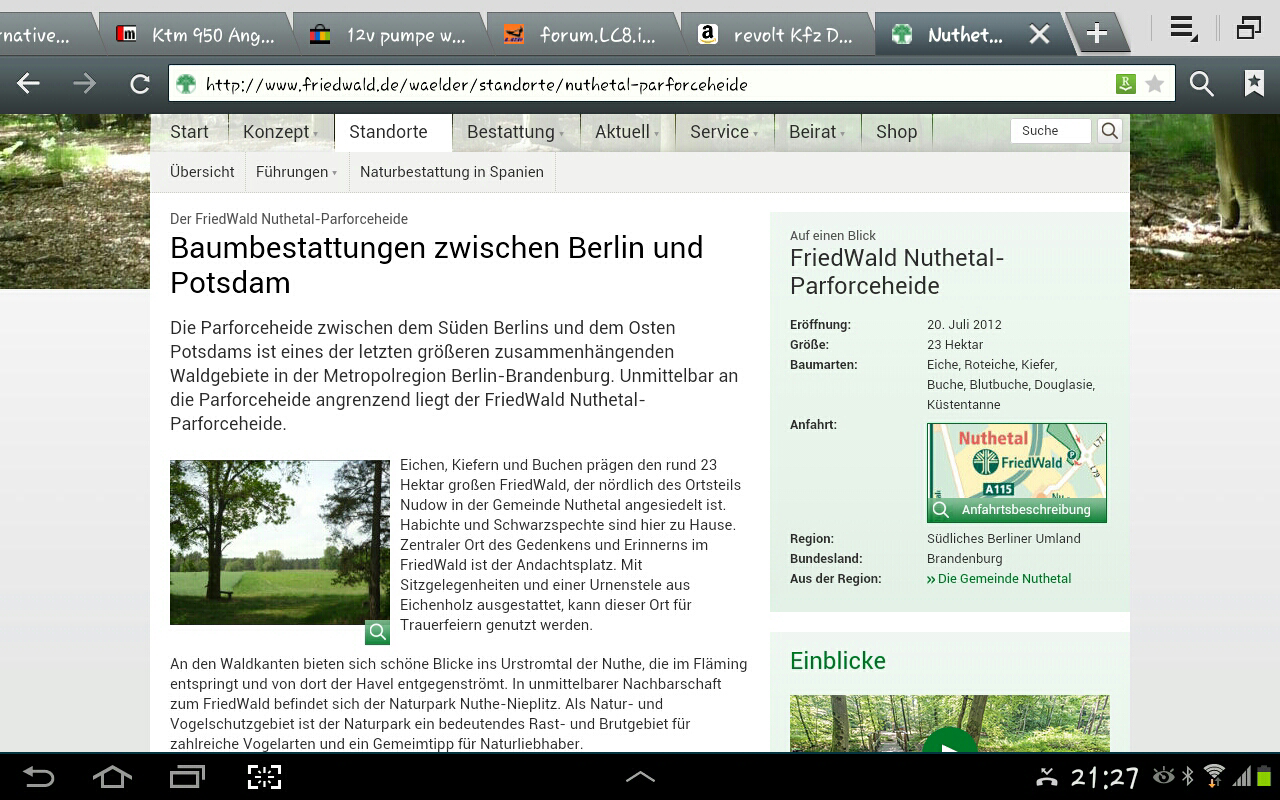Go back using the browser back arrow
The height and width of the screenshot is (800, 1280).
[x=29, y=85]
